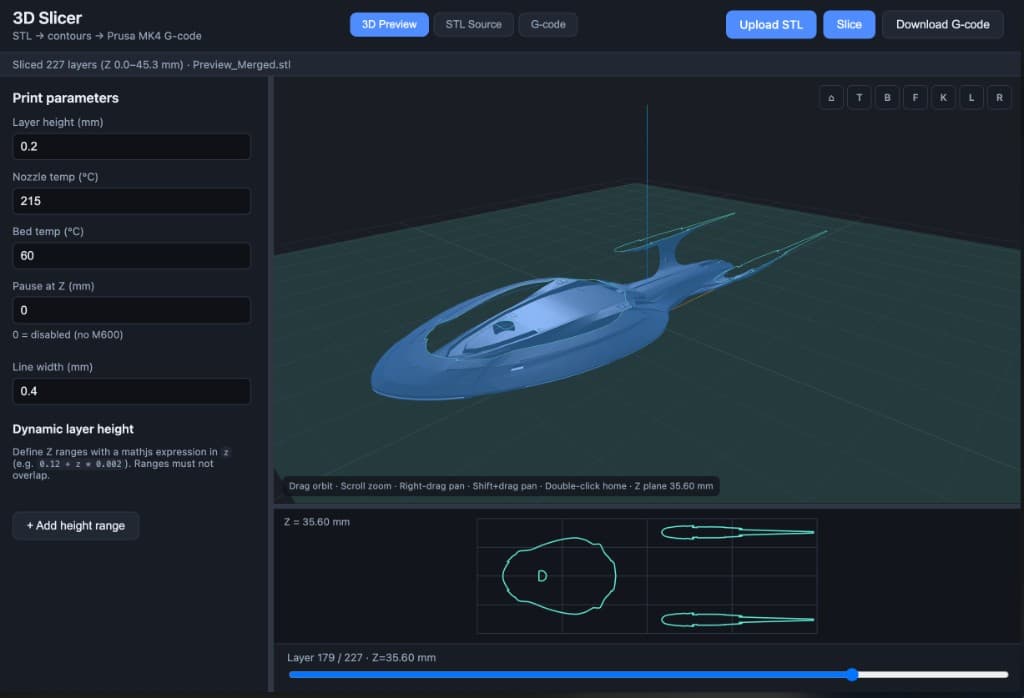Click Download G-code button
The width and height of the screenshot is (1024, 698).
[x=942, y=24]
